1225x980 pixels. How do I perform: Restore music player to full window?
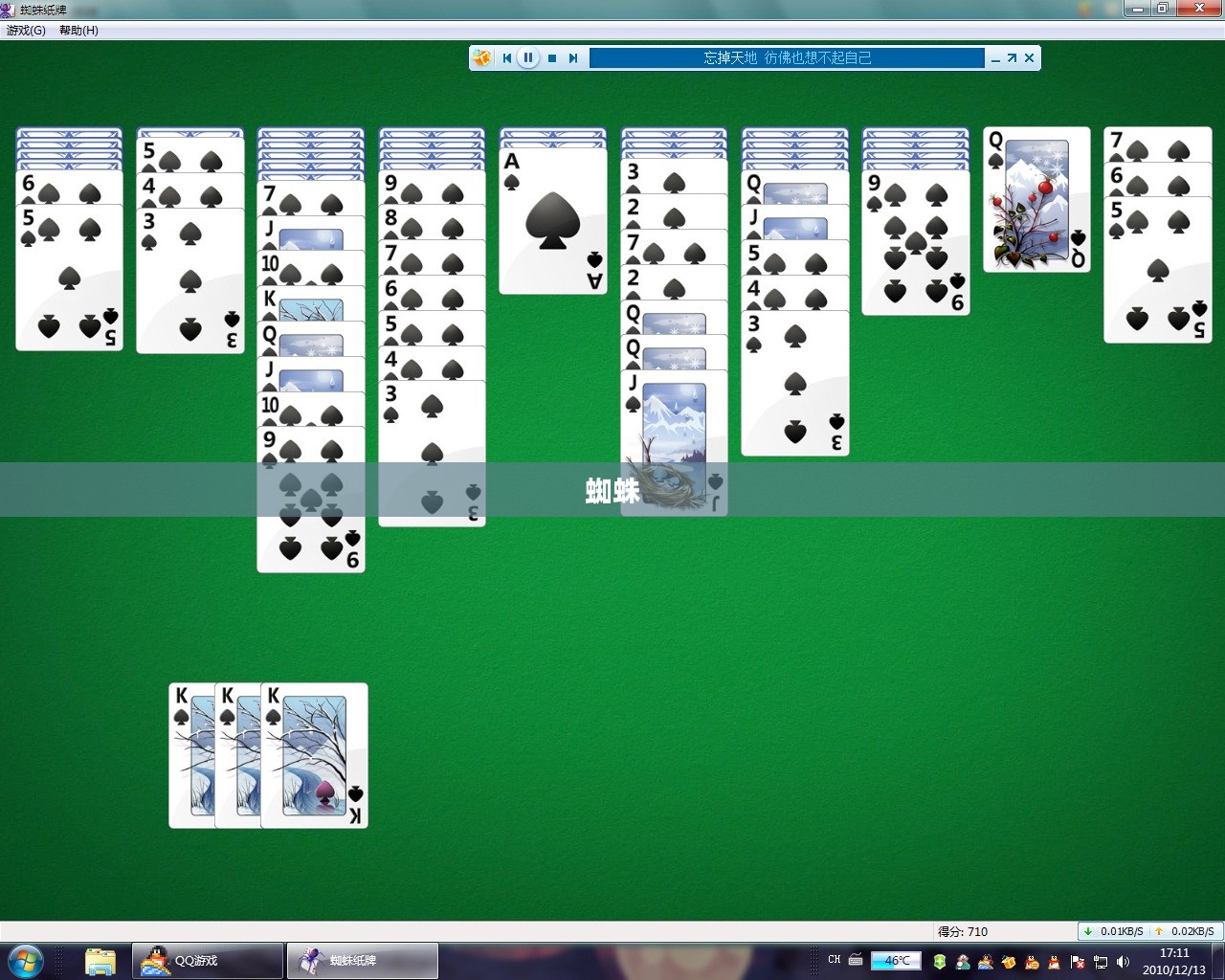1012,58
